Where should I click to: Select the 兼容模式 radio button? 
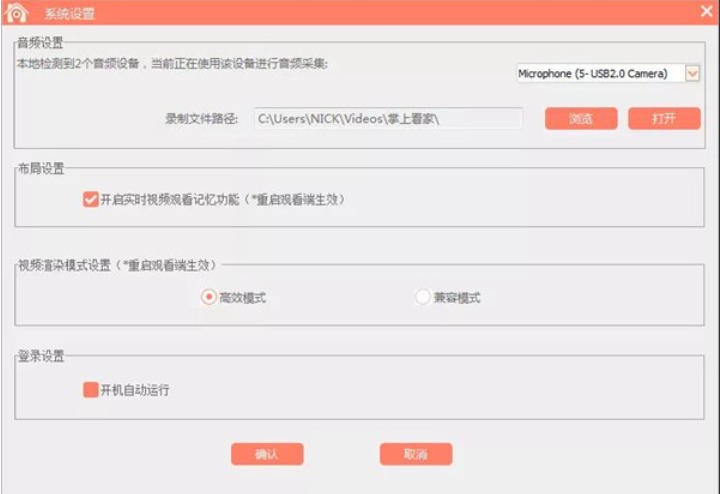point(422,297)
